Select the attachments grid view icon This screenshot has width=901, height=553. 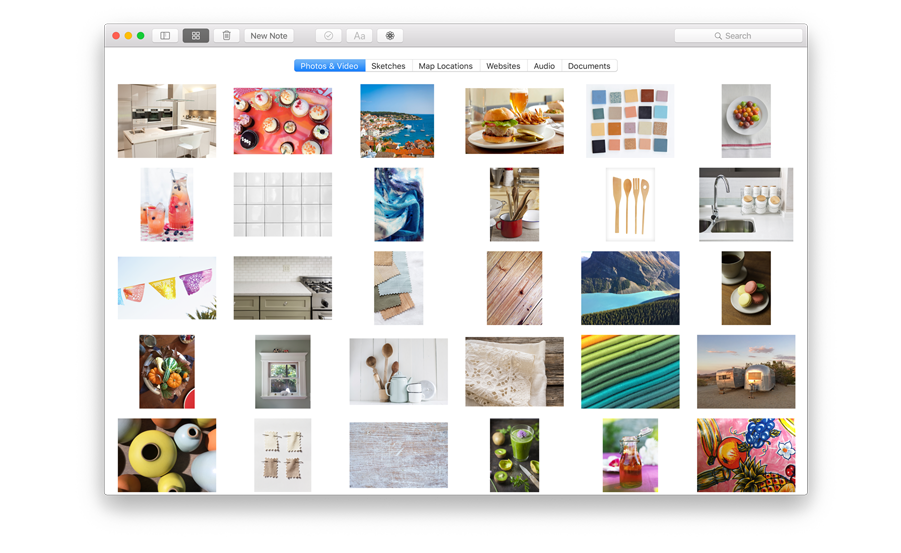[195, 36]
